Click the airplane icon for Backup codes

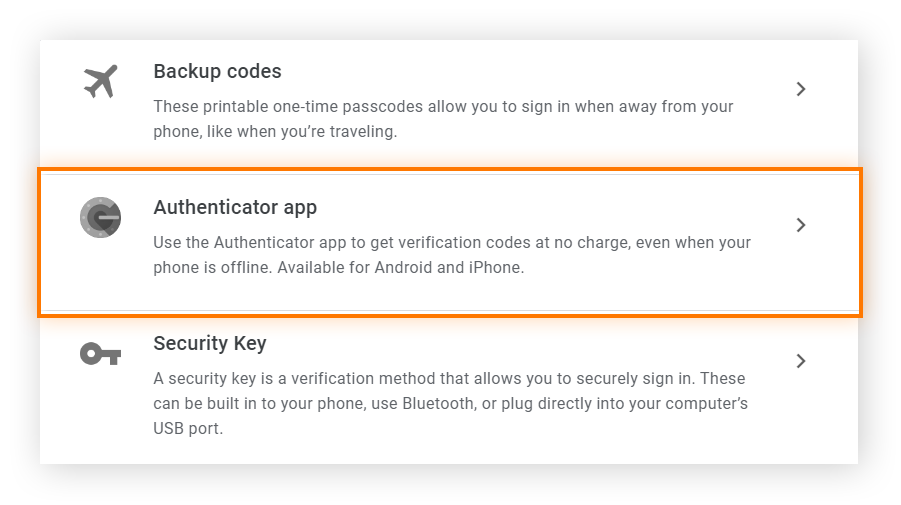tap(100, 82)
